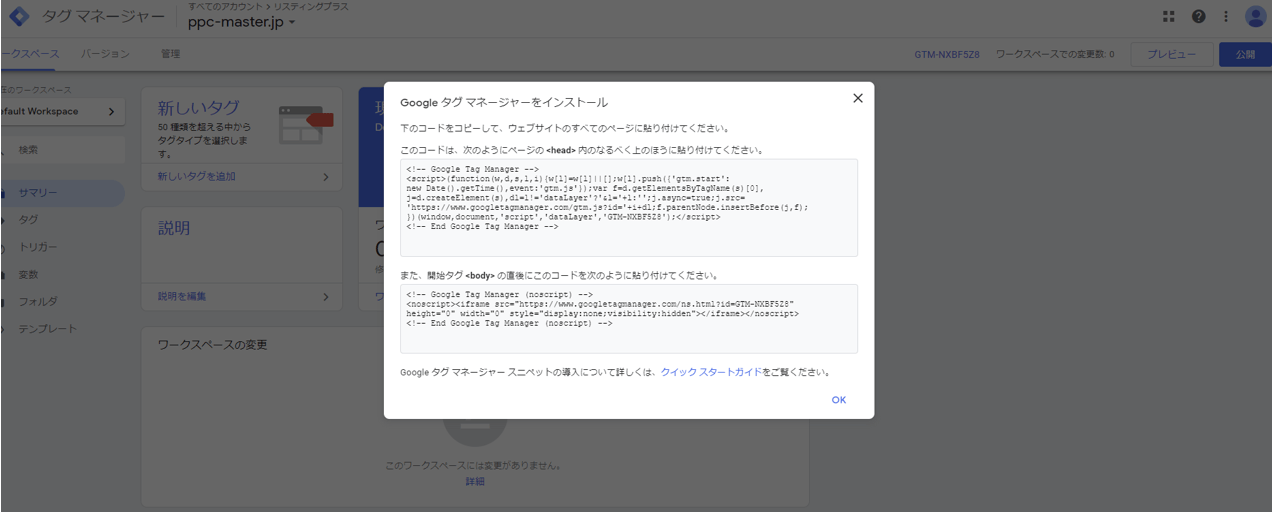Expand the ppc-master.jp container dropdown
Image resolution: width=1272 pixels, height=512 pixels.
click(242, 22)
